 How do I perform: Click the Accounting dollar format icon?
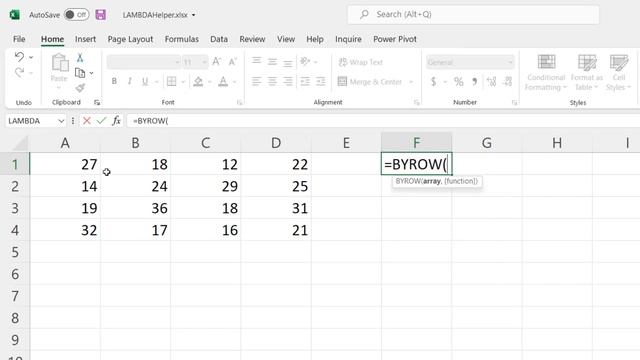tap(433, 82)
